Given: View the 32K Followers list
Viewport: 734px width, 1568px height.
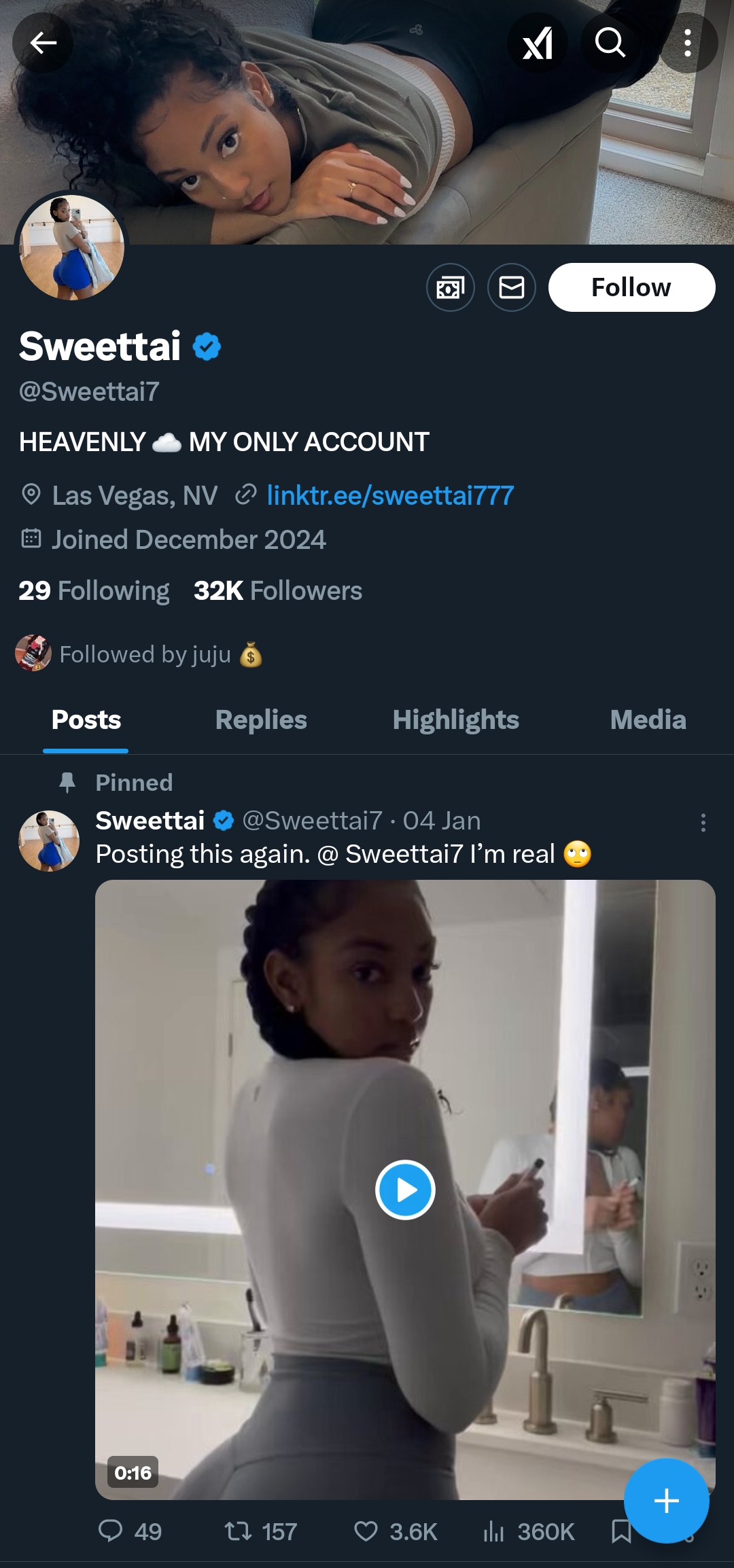Looking at the screenshot, I should 278,590.
